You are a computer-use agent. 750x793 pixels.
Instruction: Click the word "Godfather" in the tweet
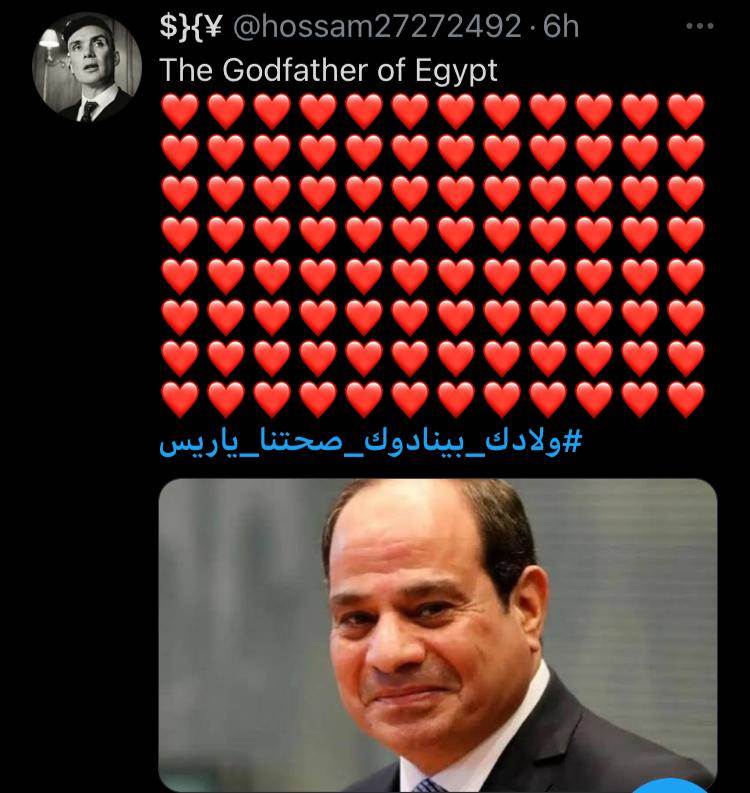pos(295,70)
